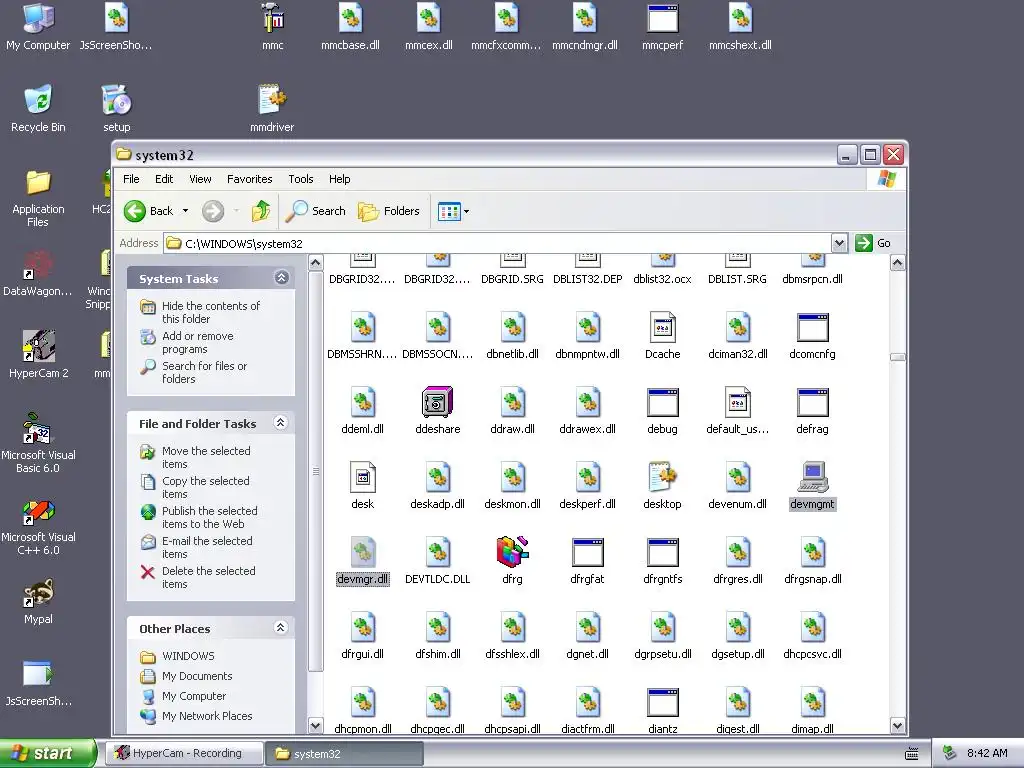Select the diantz application icon

(x=662, y=703)
